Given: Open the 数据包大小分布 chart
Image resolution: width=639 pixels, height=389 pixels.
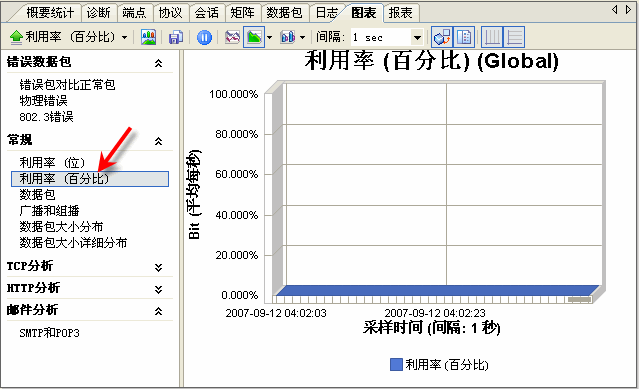Looking at the screenshot, I should coord(61,226).
